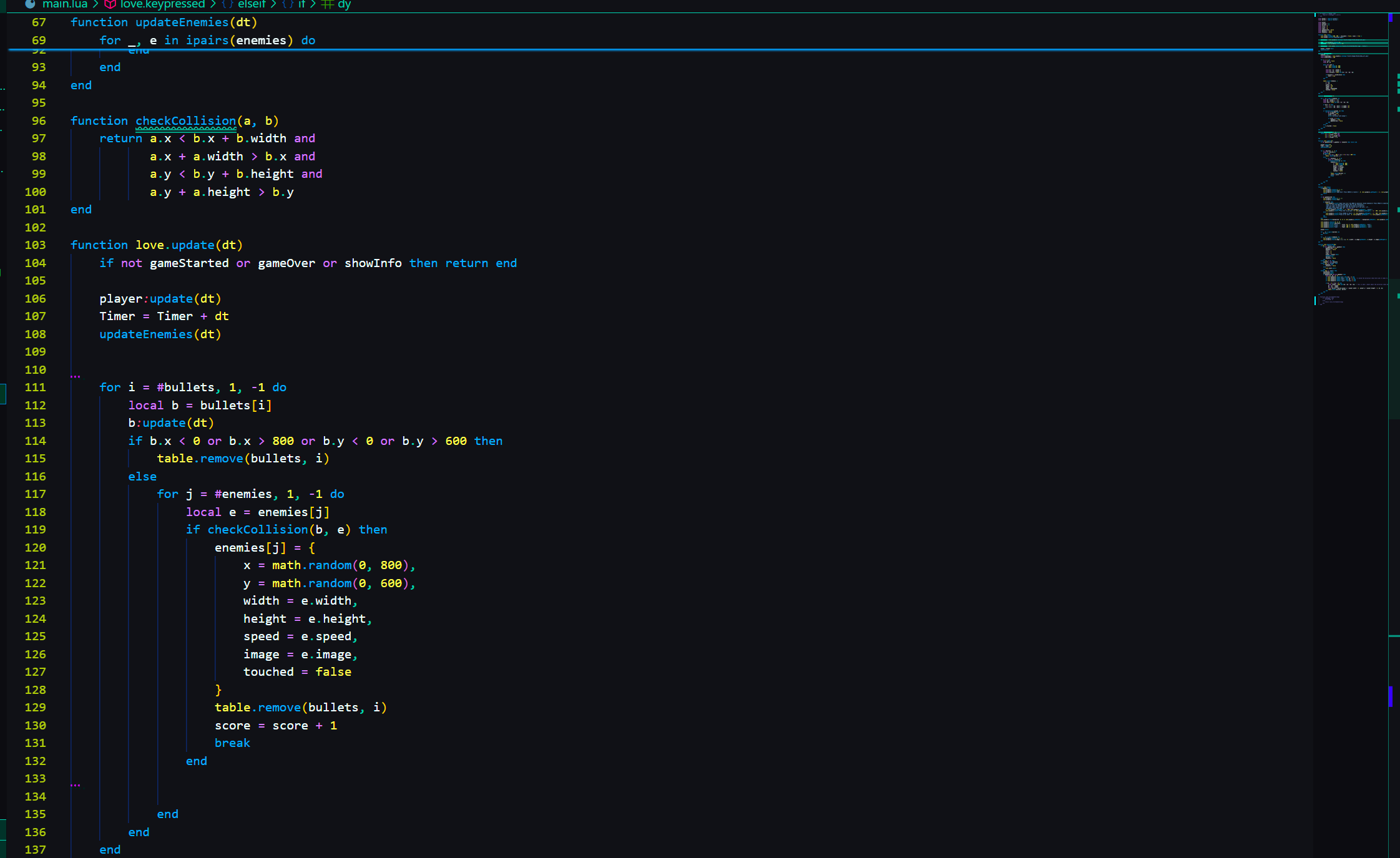Click the pink cube icon before love.keypressed
Viewport: 1400px width, 858px height.
pyautogui.click(x=110, y=4)
